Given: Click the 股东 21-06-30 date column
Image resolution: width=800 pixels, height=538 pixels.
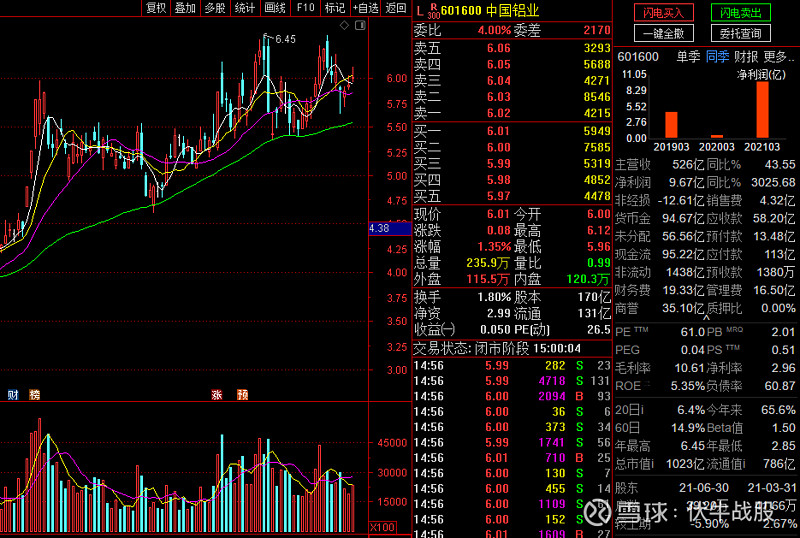Looking at the screenshot, I should pyautogui.click(x=704, y=488).
